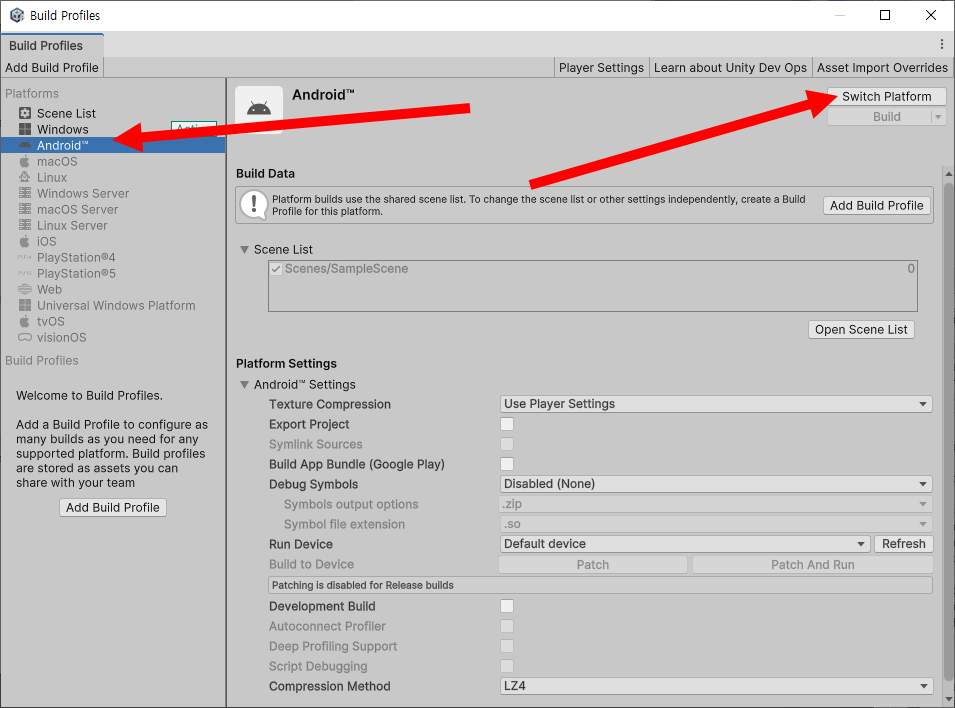Click the visionOS headset icon
This screenshot has height=708, width=955.
click(x=25, y=337)
